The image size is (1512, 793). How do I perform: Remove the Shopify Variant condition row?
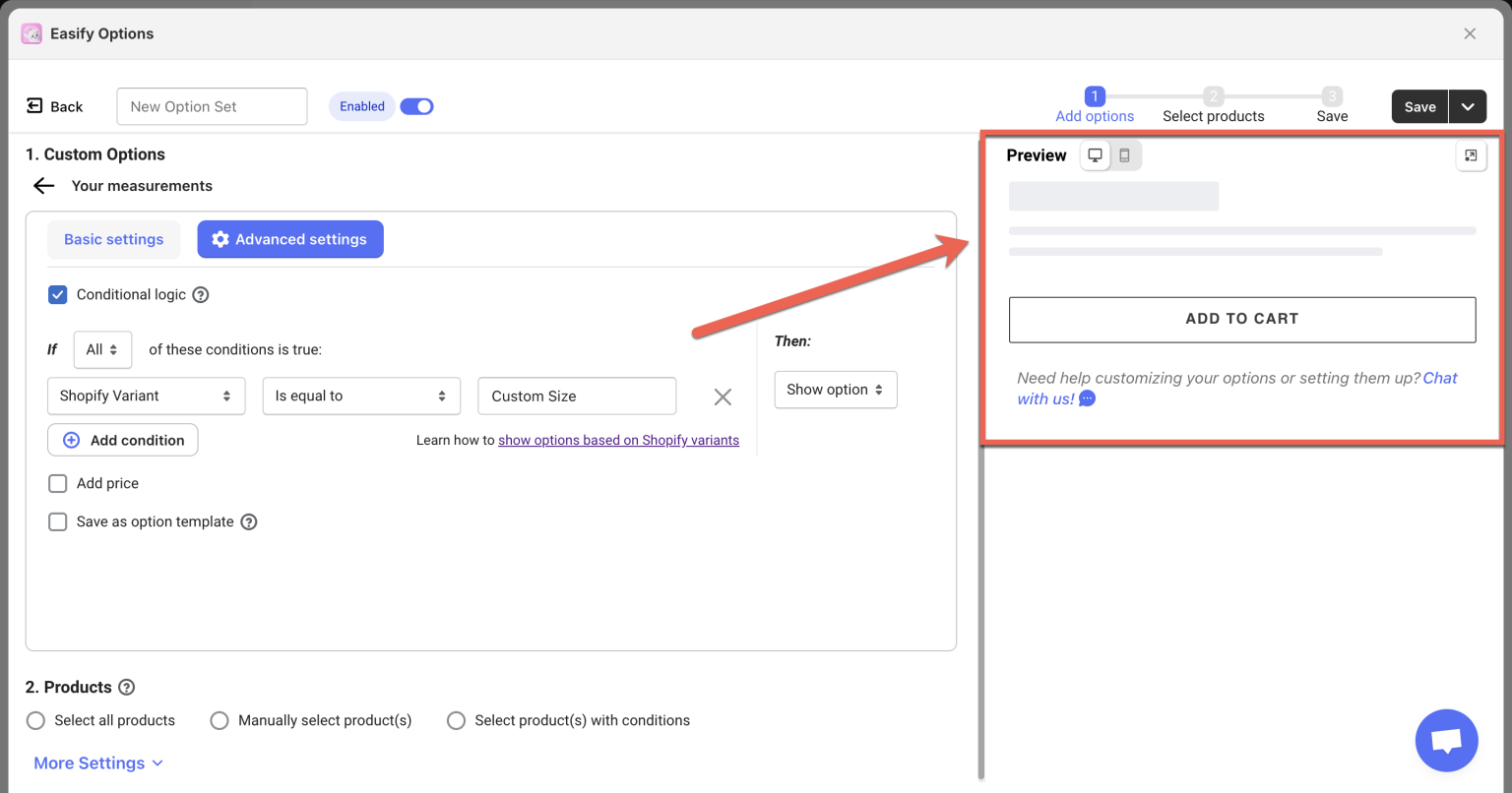pos(723,396)
